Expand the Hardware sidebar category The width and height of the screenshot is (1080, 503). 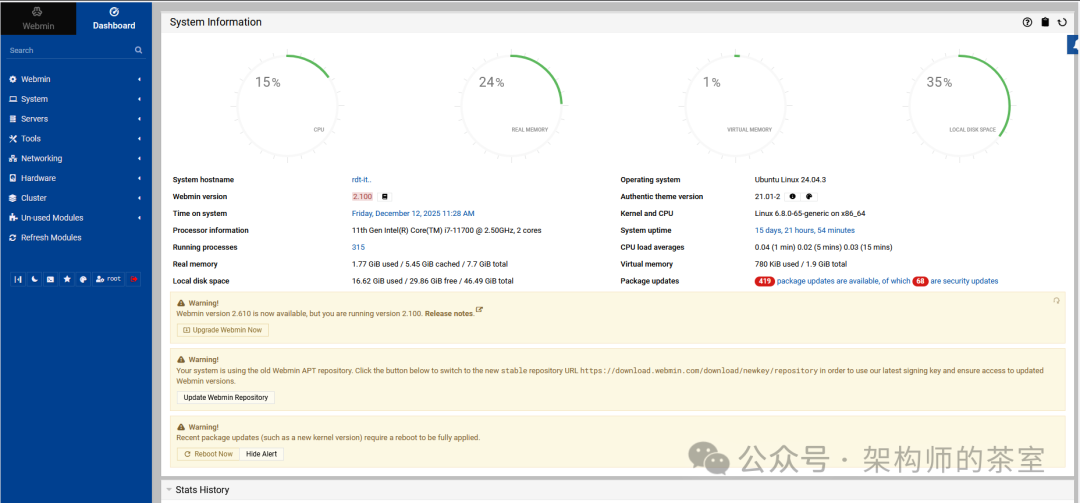click(x=76, y=178)
